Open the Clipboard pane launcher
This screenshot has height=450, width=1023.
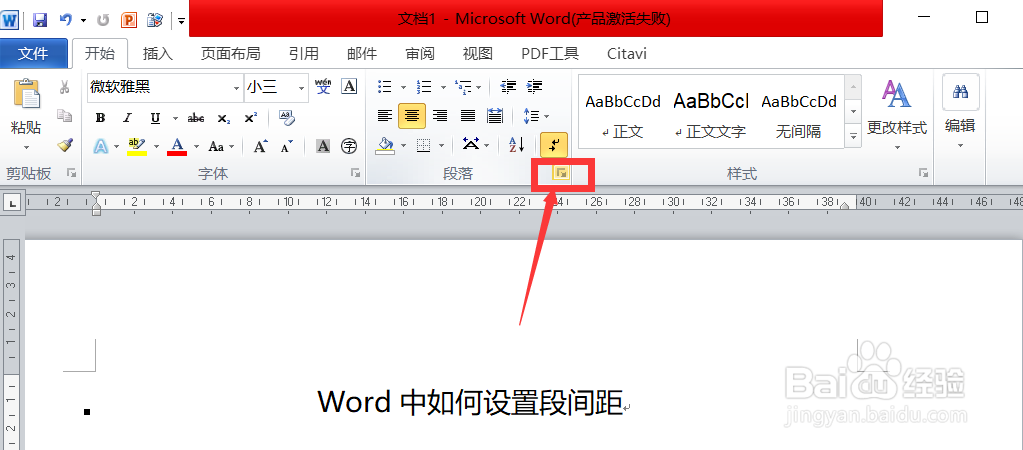coord(72,173)
